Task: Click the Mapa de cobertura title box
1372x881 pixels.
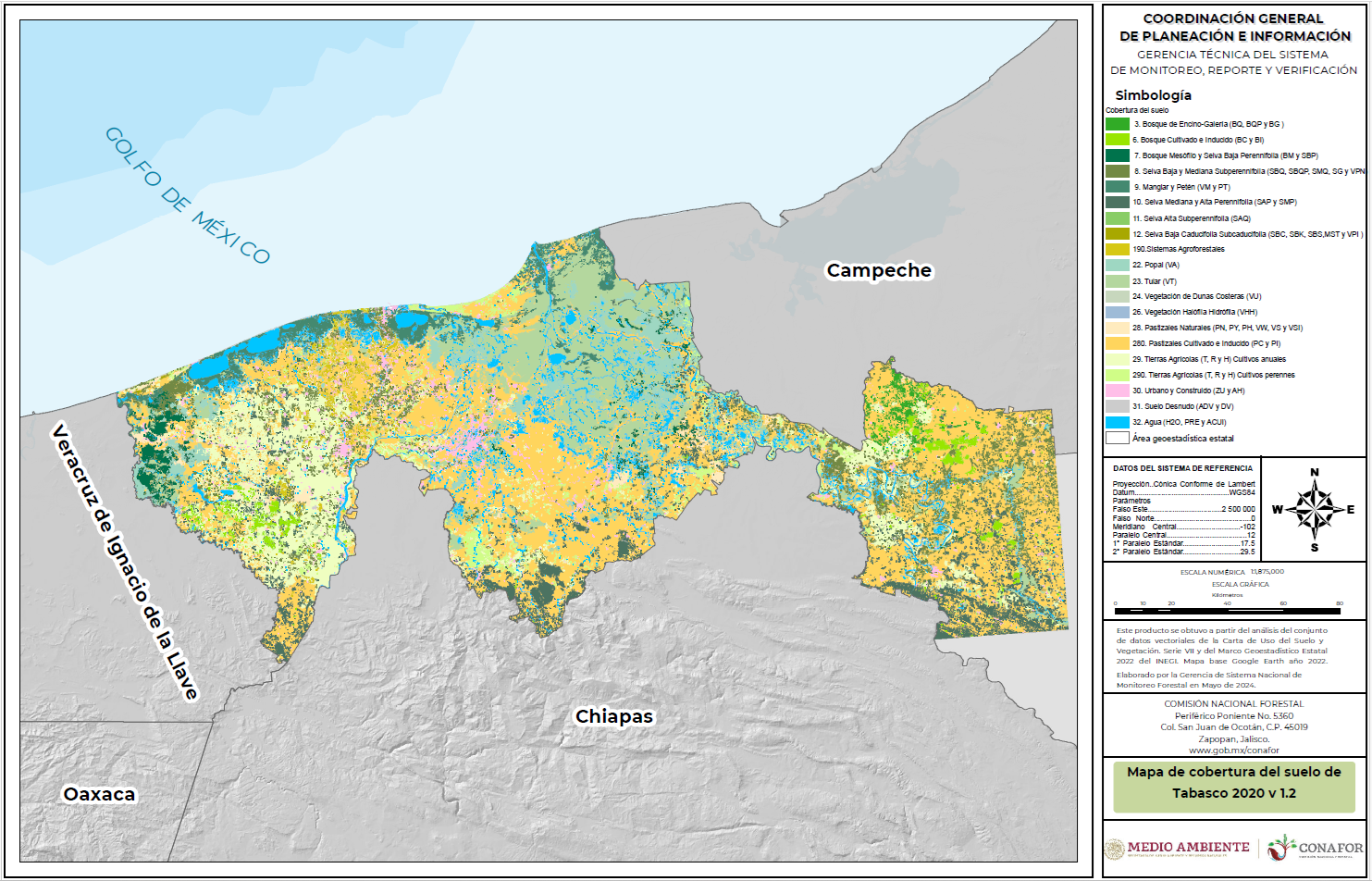Action: coord(1233,783)
